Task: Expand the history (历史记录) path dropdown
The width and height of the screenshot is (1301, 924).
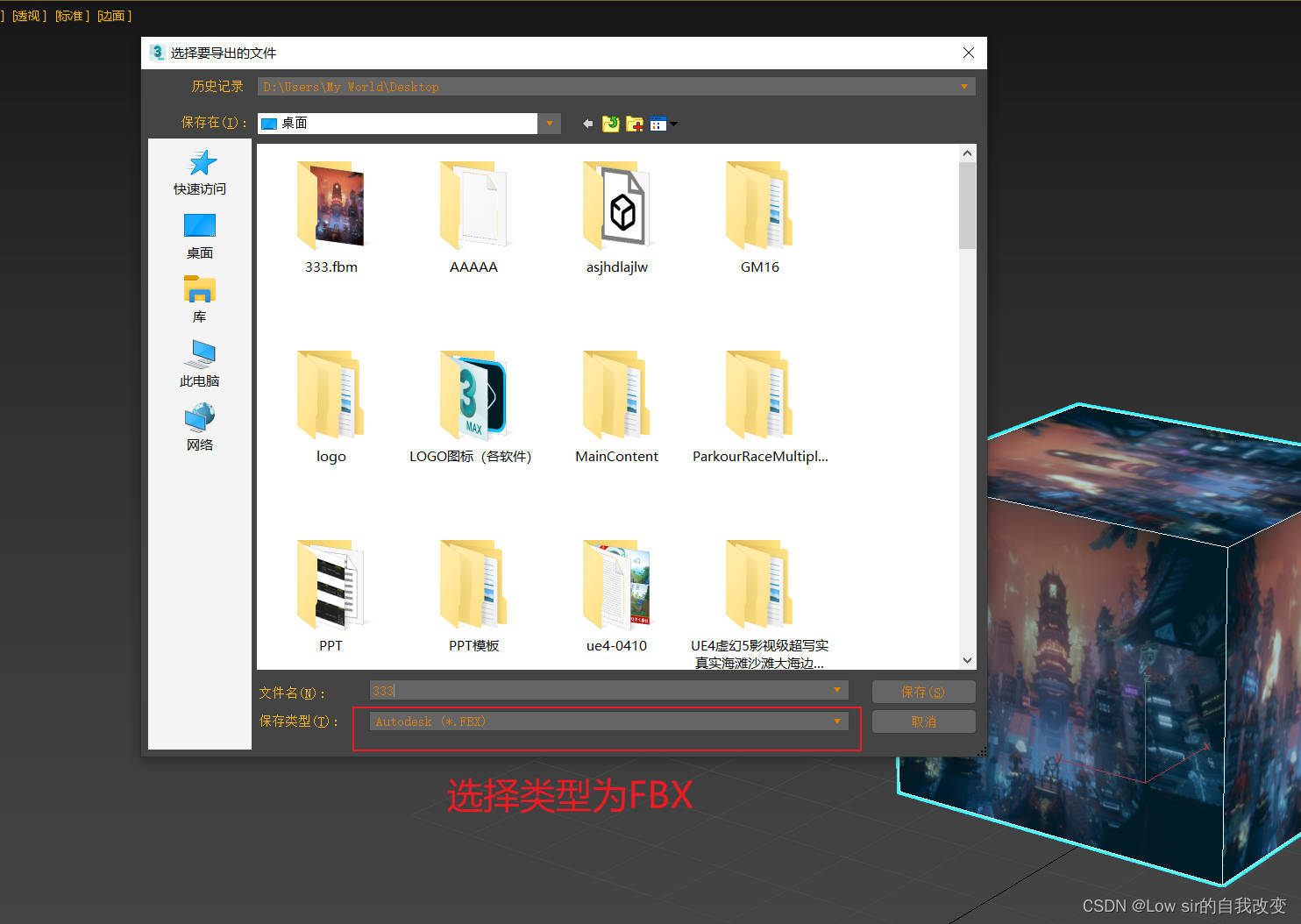Action: (x=964, y=87)
